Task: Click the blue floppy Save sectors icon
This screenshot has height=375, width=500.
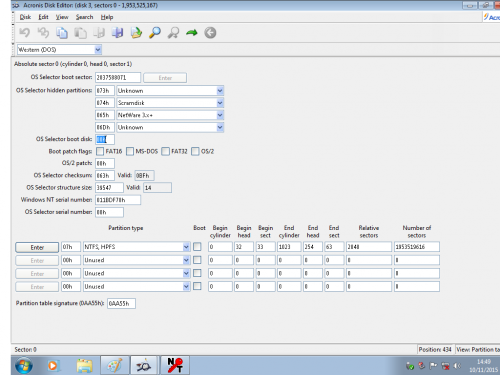Action: [x=117, y=33]
